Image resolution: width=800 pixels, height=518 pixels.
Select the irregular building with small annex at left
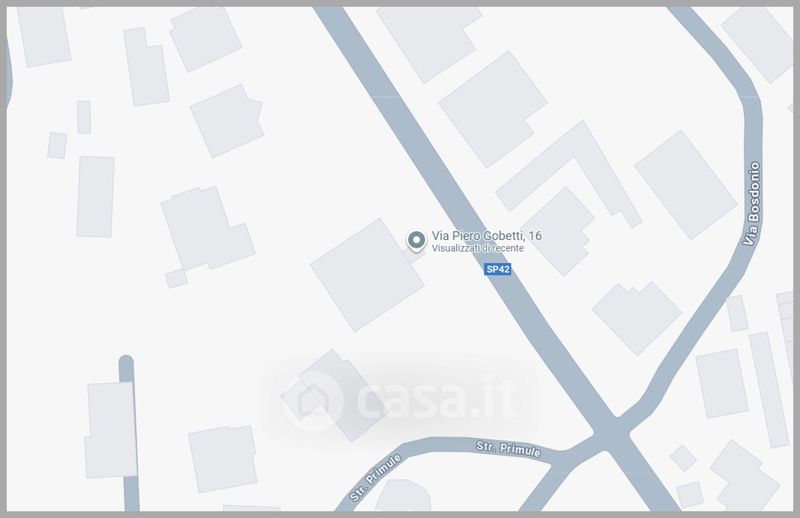coord(207,236)
